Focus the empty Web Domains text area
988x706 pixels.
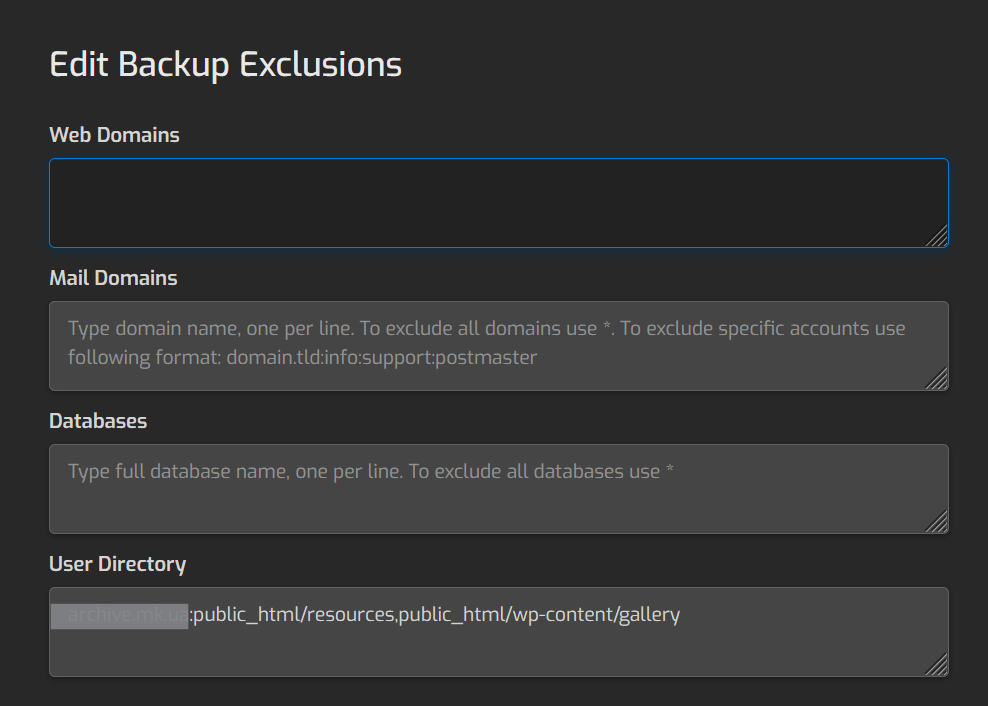498,203
